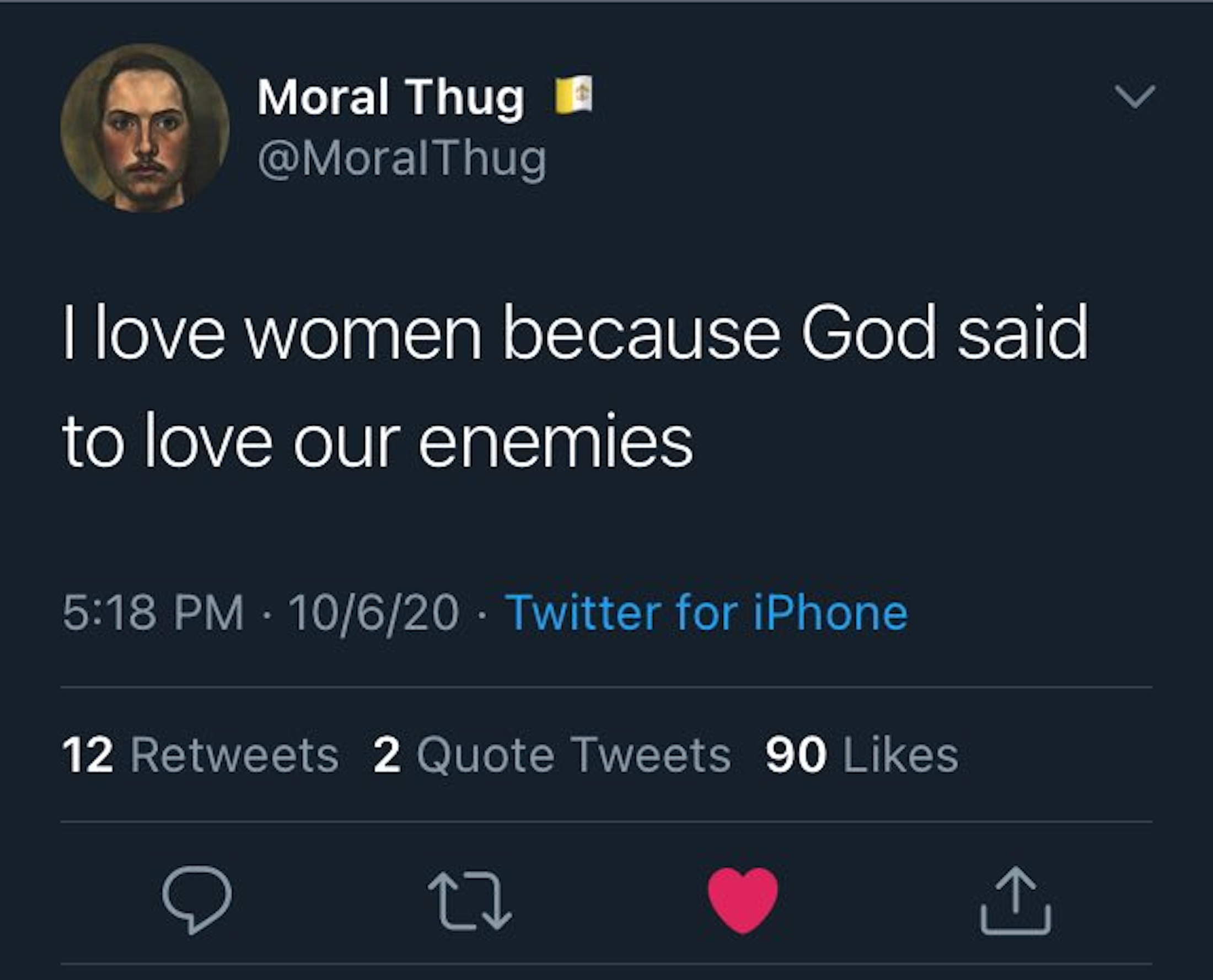Screen dimensions: 1213x980
Task: Click the word "because" in the tweet
Action: click(641, 332)
